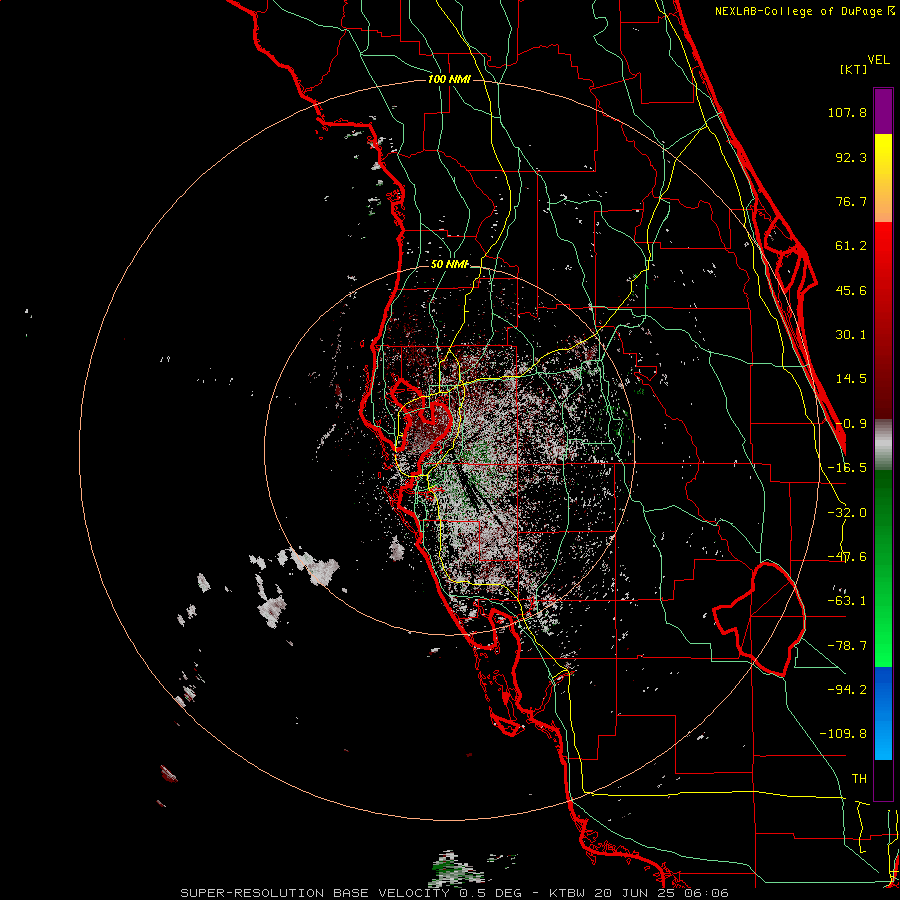Click the Super-Resolution Base Velocity caption at bottom
Screen dimensions: 900x900
point(455,893)
